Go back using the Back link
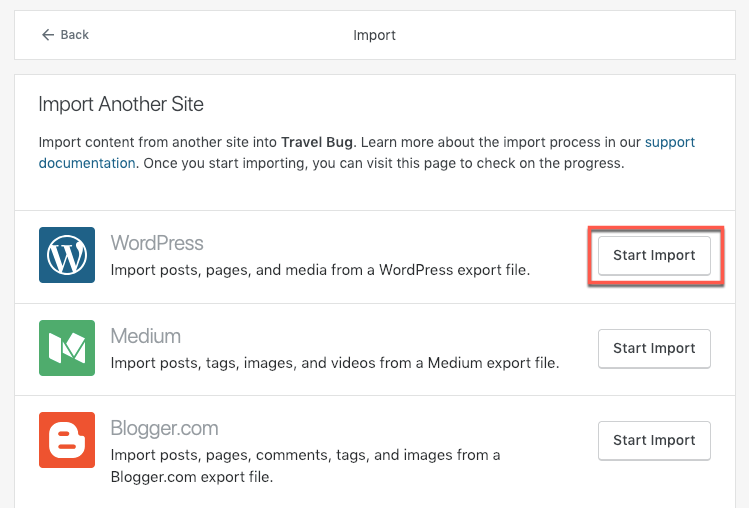 [65, 35]
